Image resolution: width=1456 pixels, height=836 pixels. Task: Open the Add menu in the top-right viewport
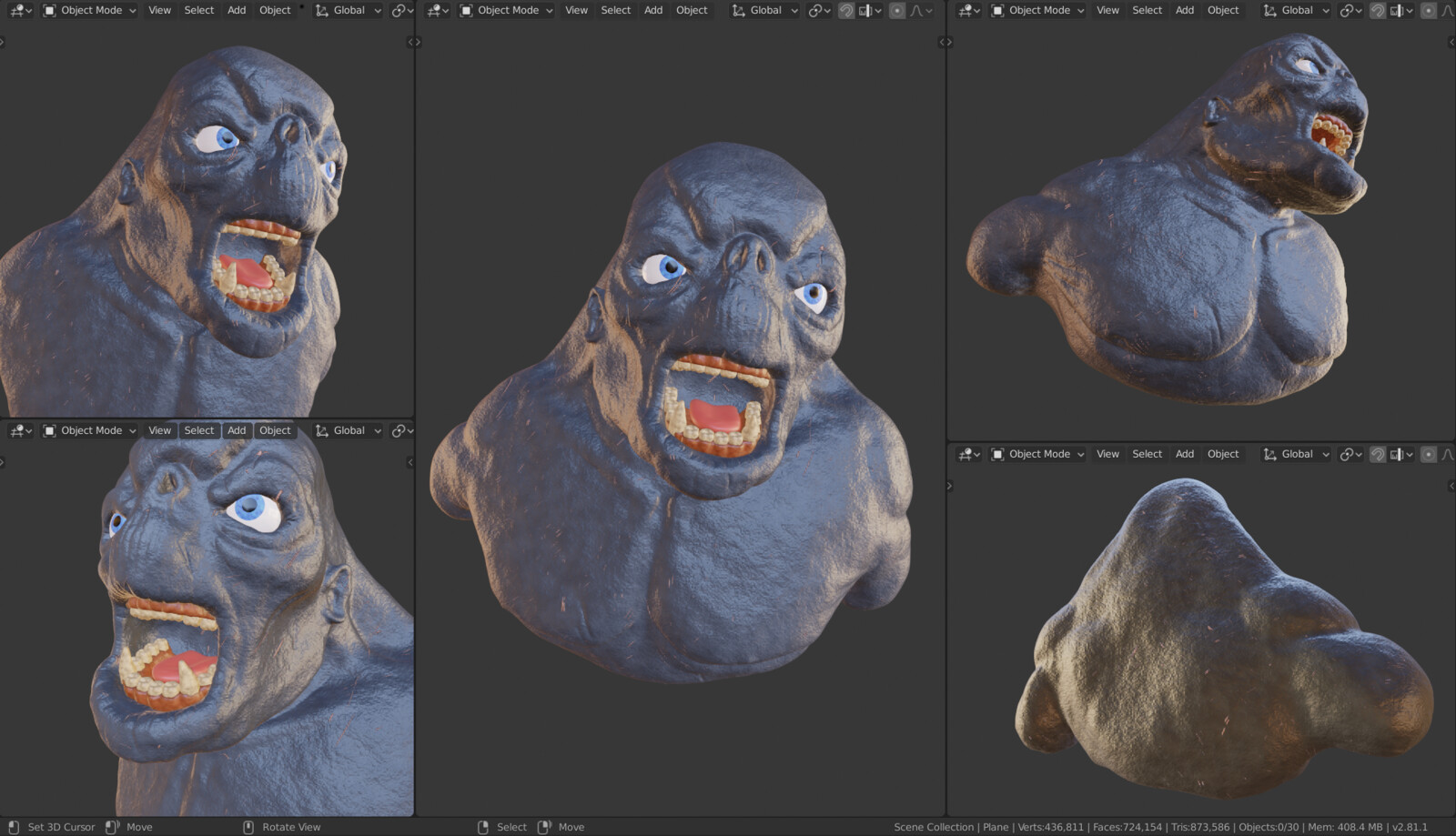tap(1184, 10)
